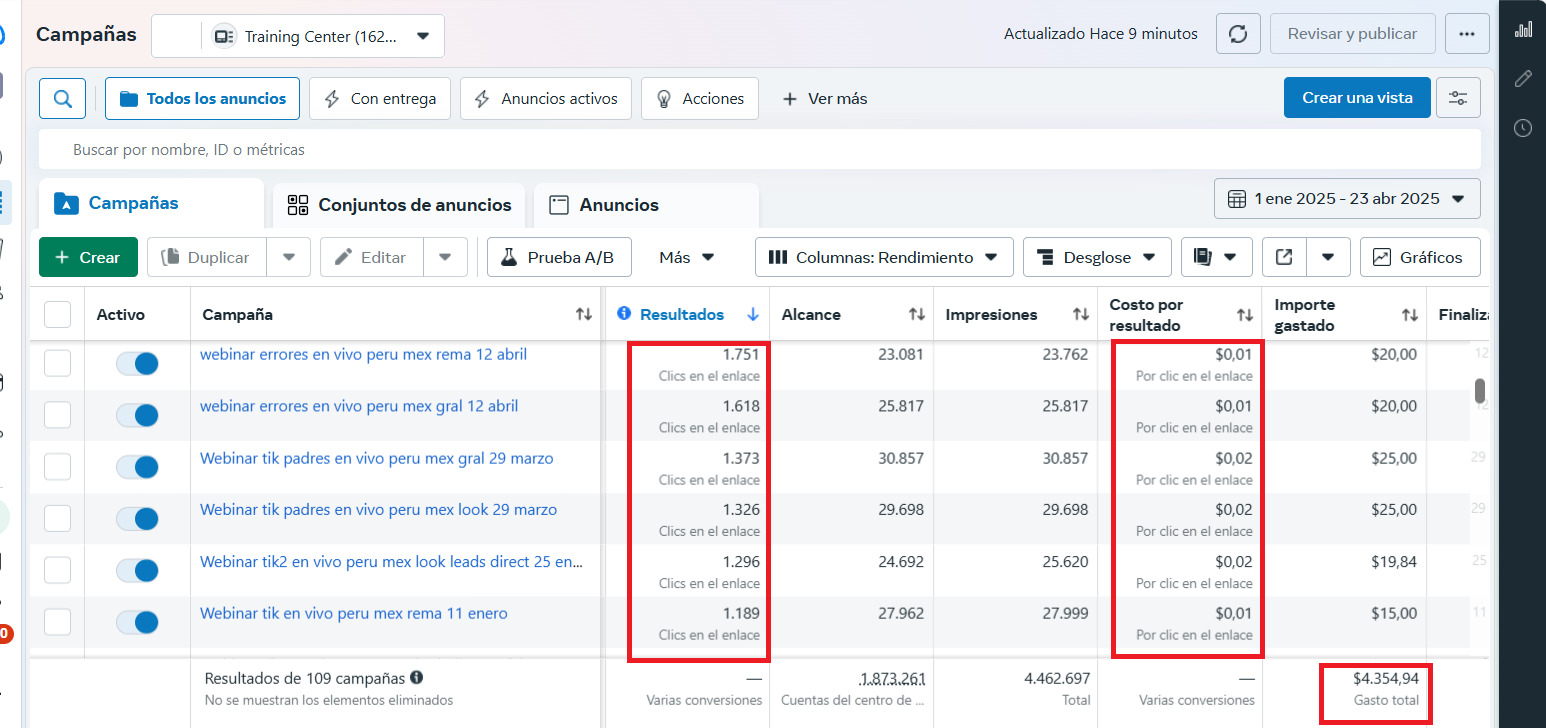This screenshot has height=728, width=1546.
Task: Click the refresh data icon
Action: click(x=1238, y=34)
